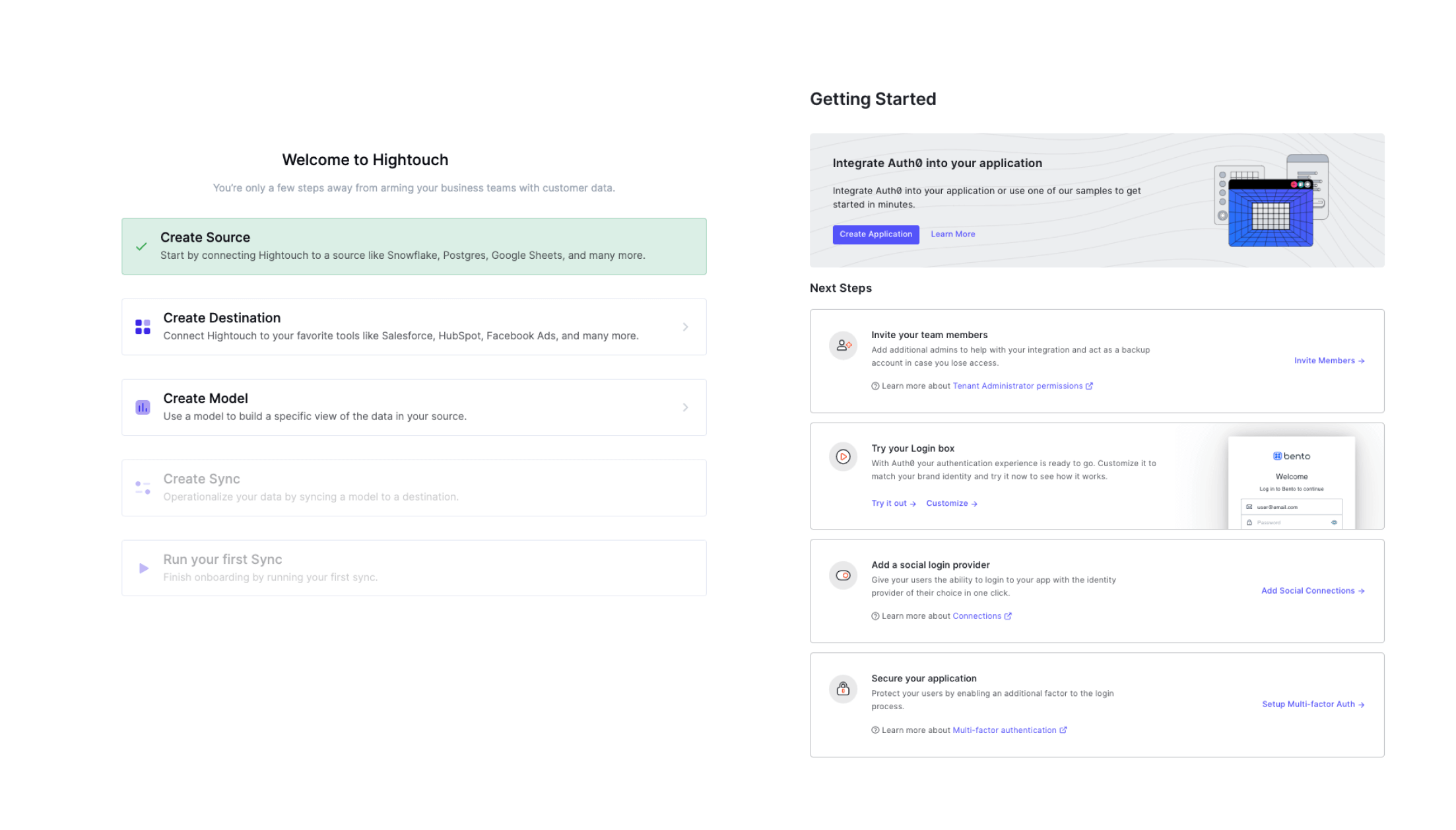Open the Learn More link
The width and height of the screenshot is (1456, 830).
coord(952,234)
